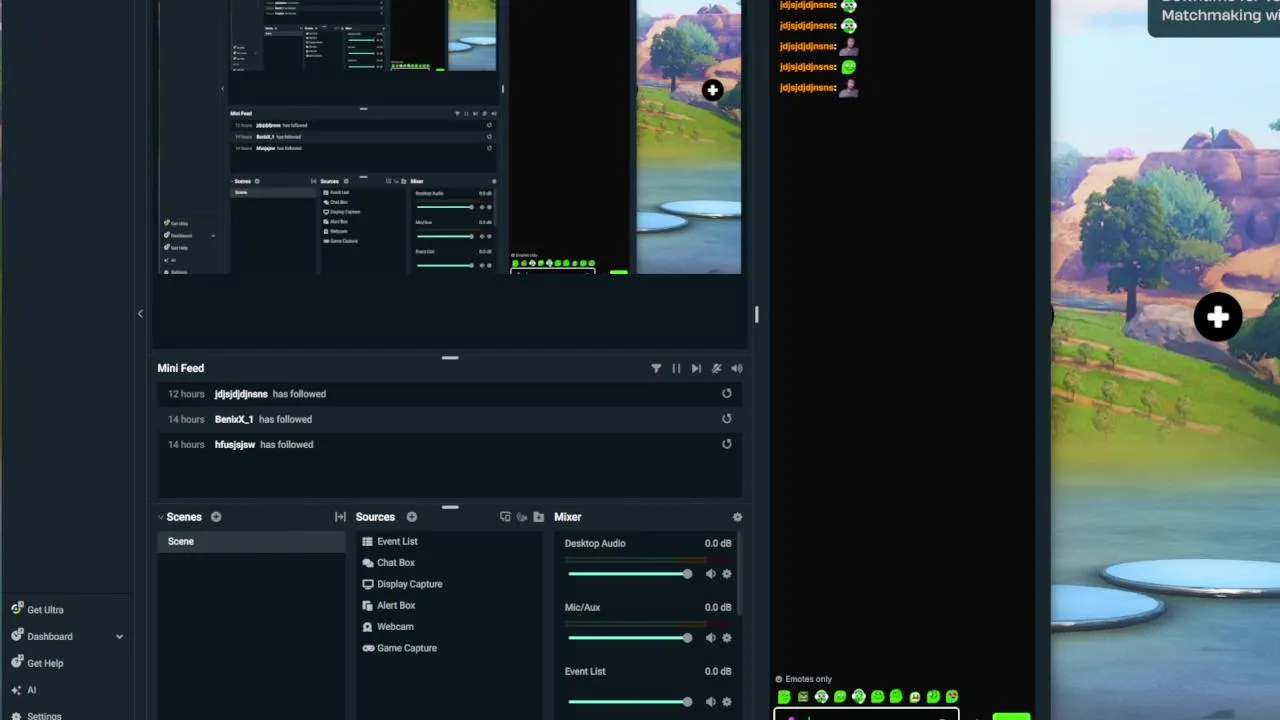
Task: Click username BenixX_1 in Mini Feed
Action: point(234,419)
